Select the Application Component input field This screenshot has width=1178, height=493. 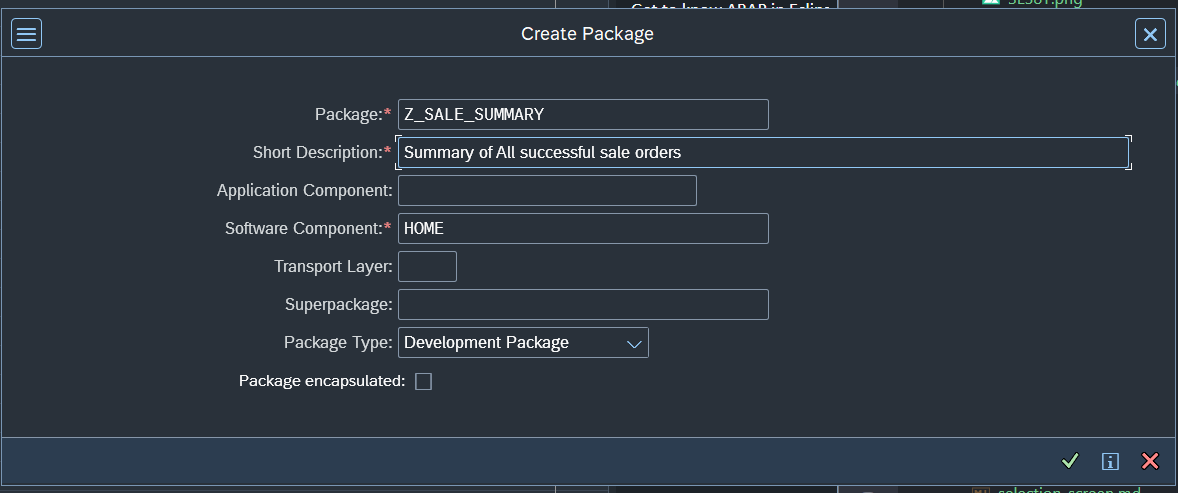546,191
